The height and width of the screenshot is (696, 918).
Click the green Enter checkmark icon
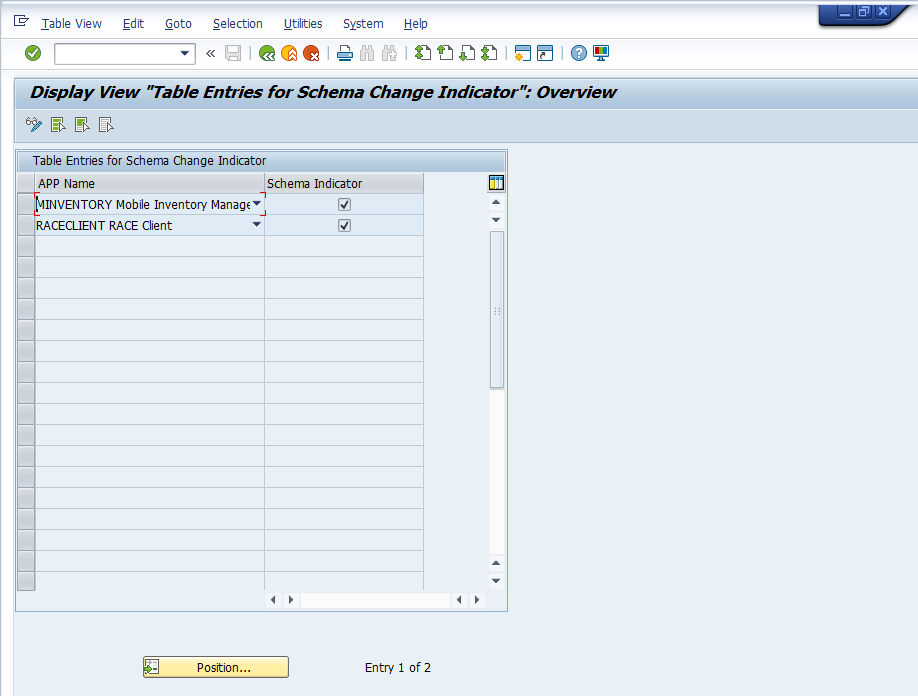(33, 53)
